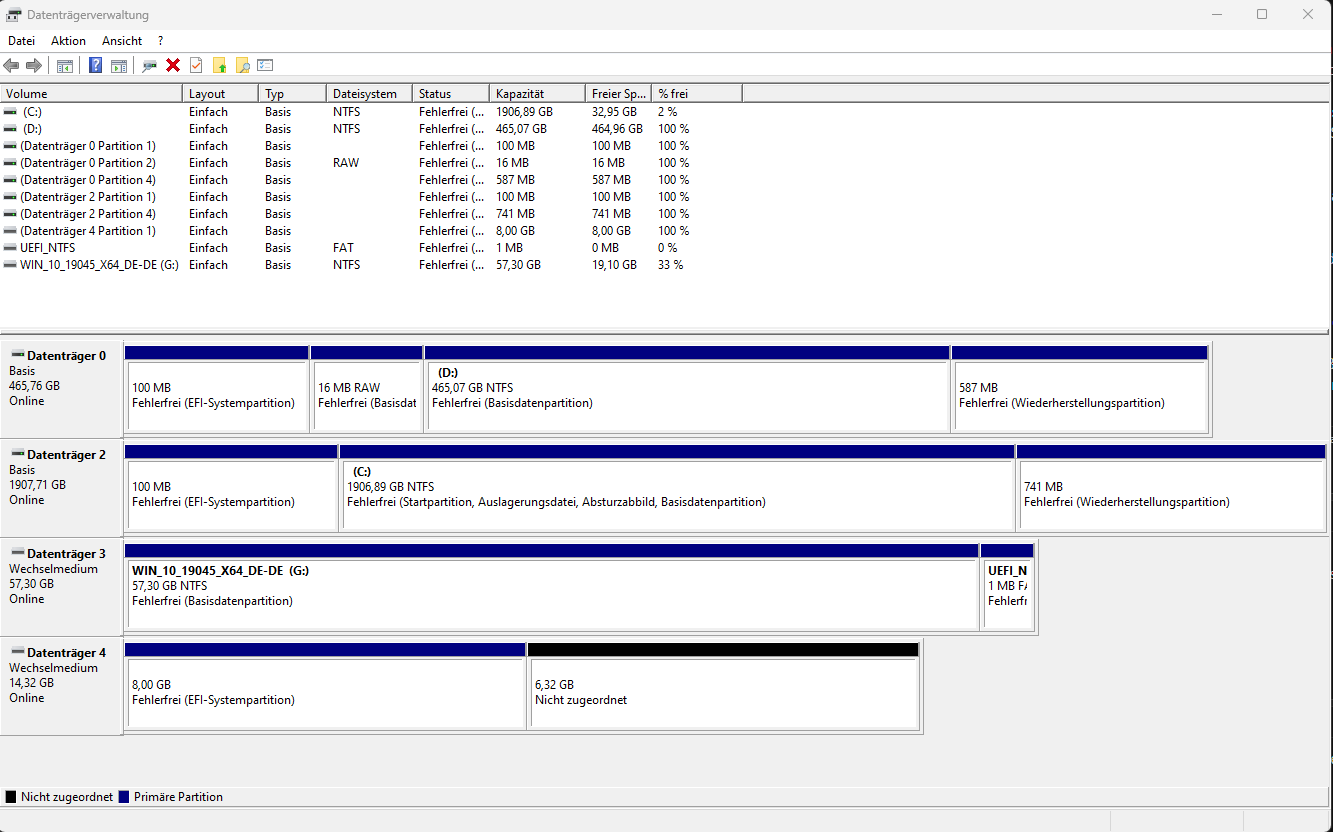Select the 100 MB EFI partition on Datenträger 0

tap(216, 390)
